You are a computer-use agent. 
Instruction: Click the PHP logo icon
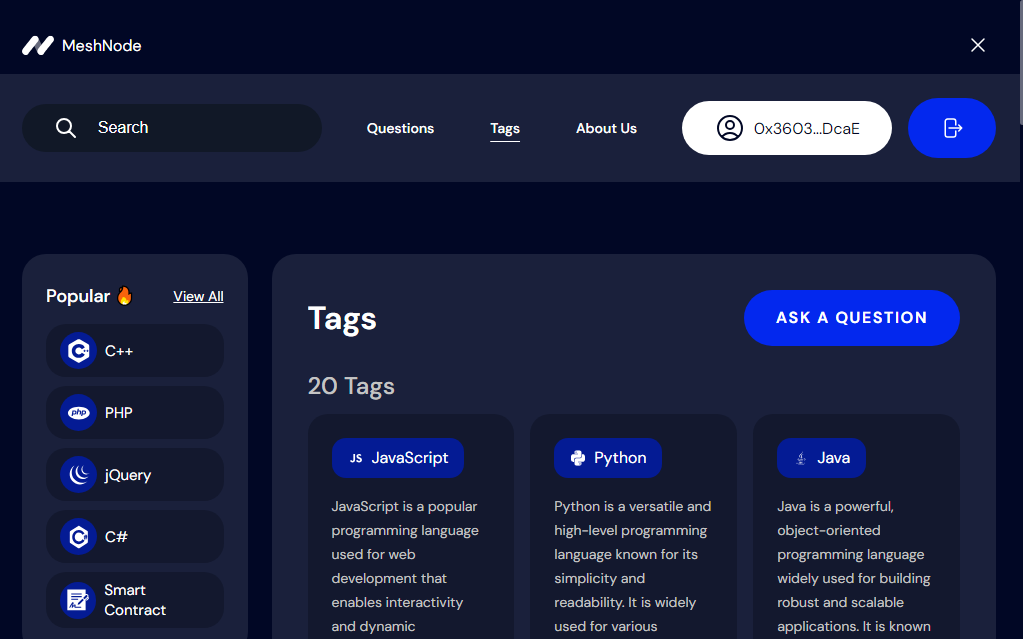point(78,413)
